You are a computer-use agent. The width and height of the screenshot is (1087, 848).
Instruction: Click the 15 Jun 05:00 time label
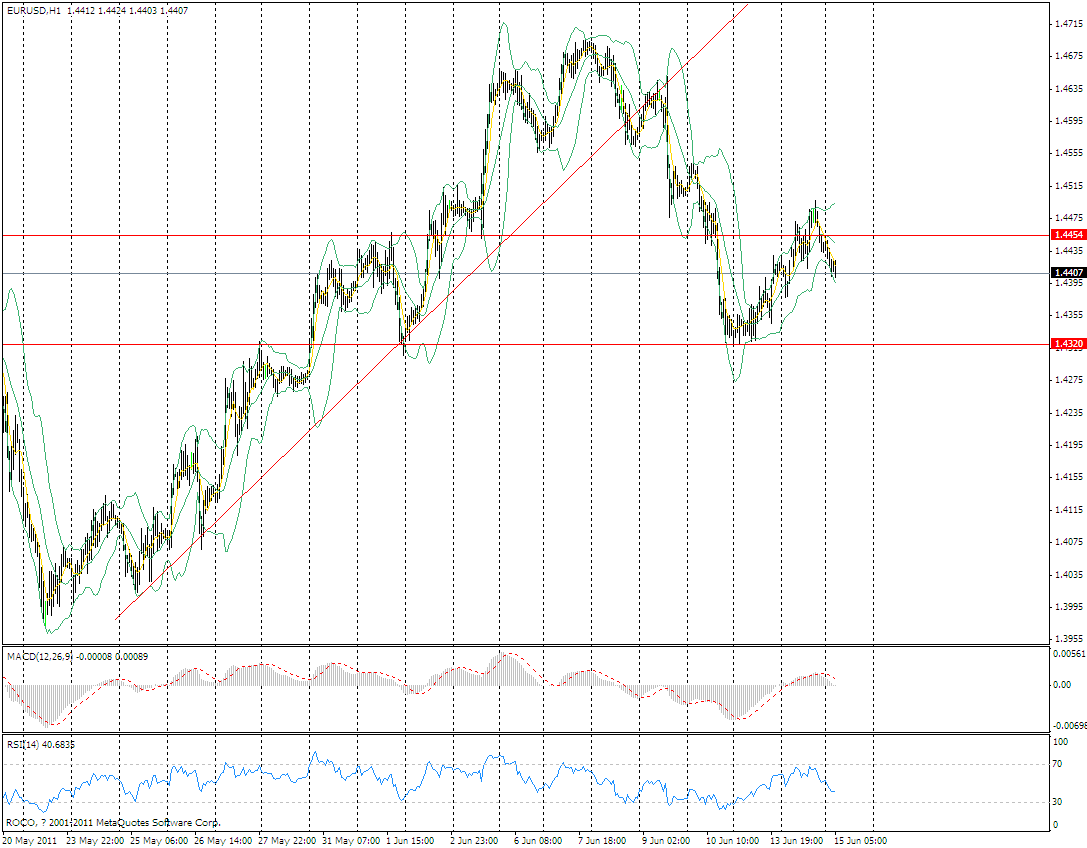tap(860, 840)
